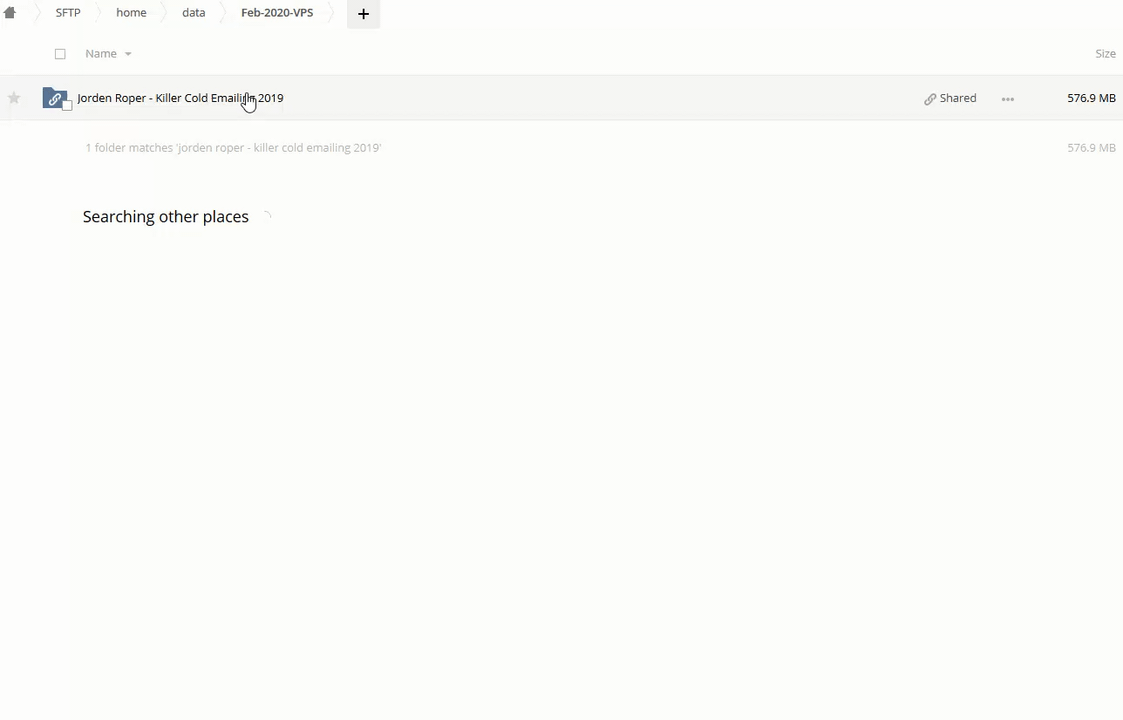This screenshot has width=1123, height=720.
Task: Go to the home breadcrumb folder
Action: click(131, 13)
